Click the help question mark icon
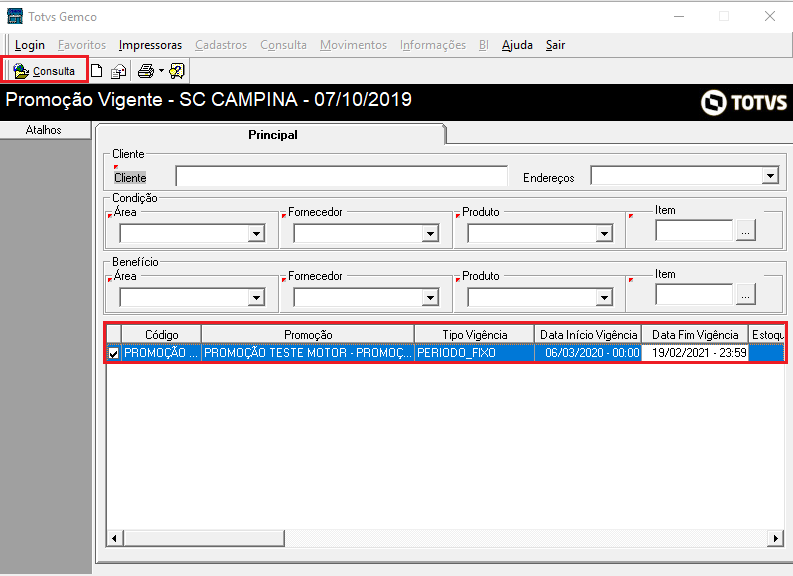Image resolution: width=793 pixels, height=576 pixels. [x=177, y=71]
